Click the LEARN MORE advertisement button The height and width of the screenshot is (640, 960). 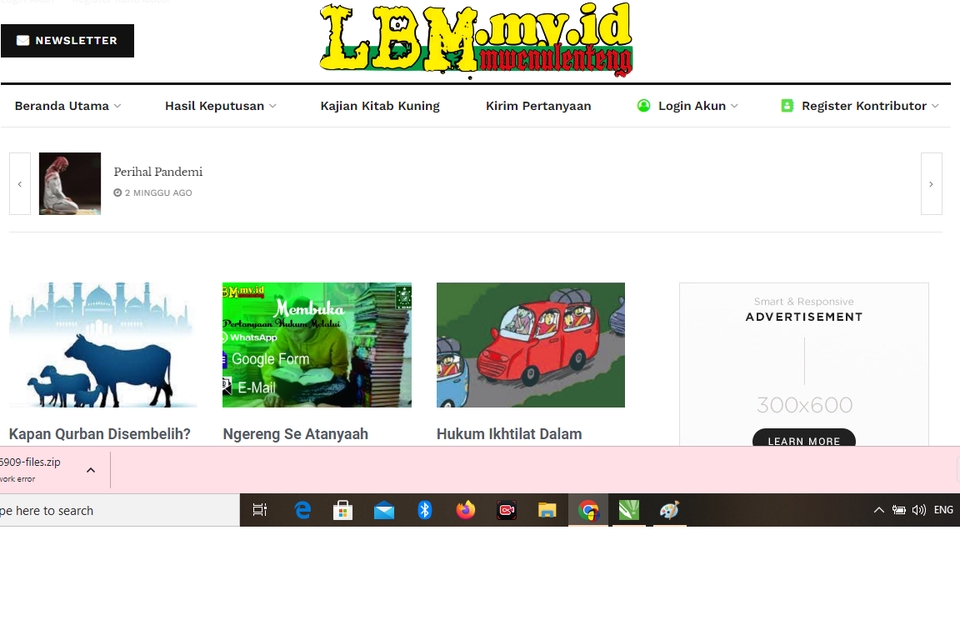coord(803,440)
